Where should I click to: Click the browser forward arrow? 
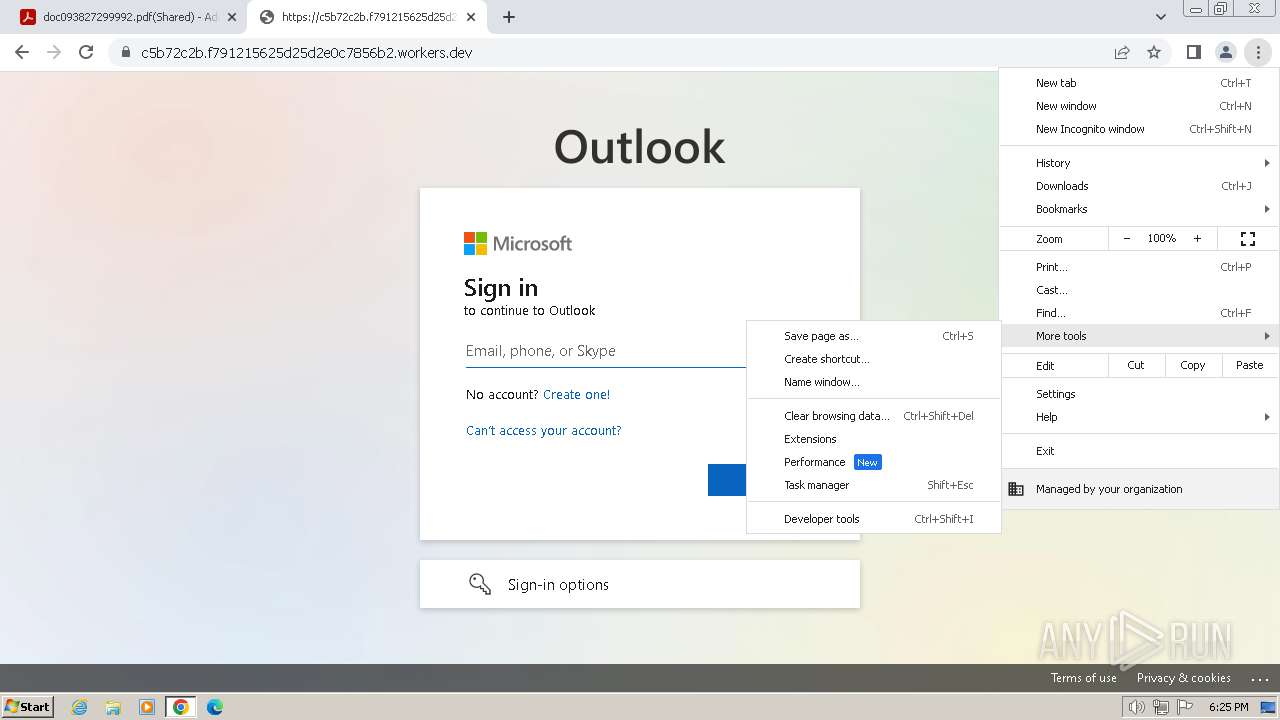click(x=54, y=52)
